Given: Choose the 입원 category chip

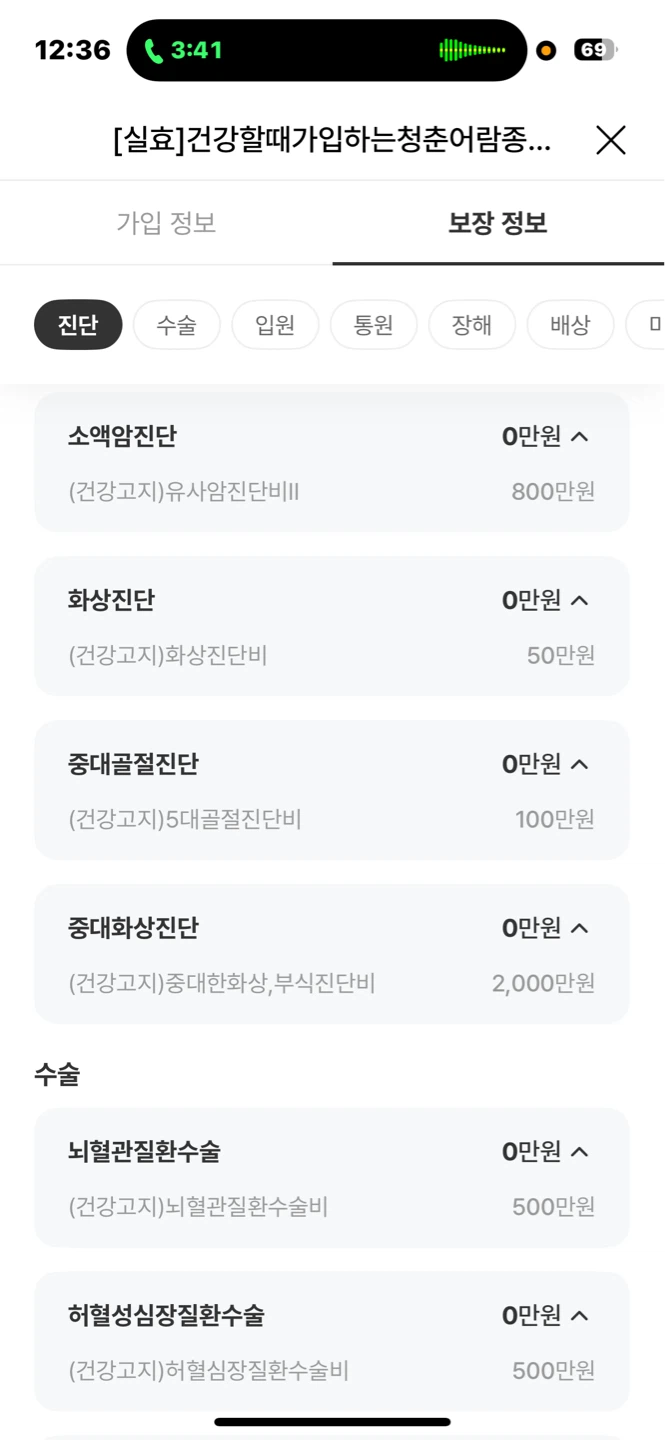Looking at the screenshot, I should 275,325.
